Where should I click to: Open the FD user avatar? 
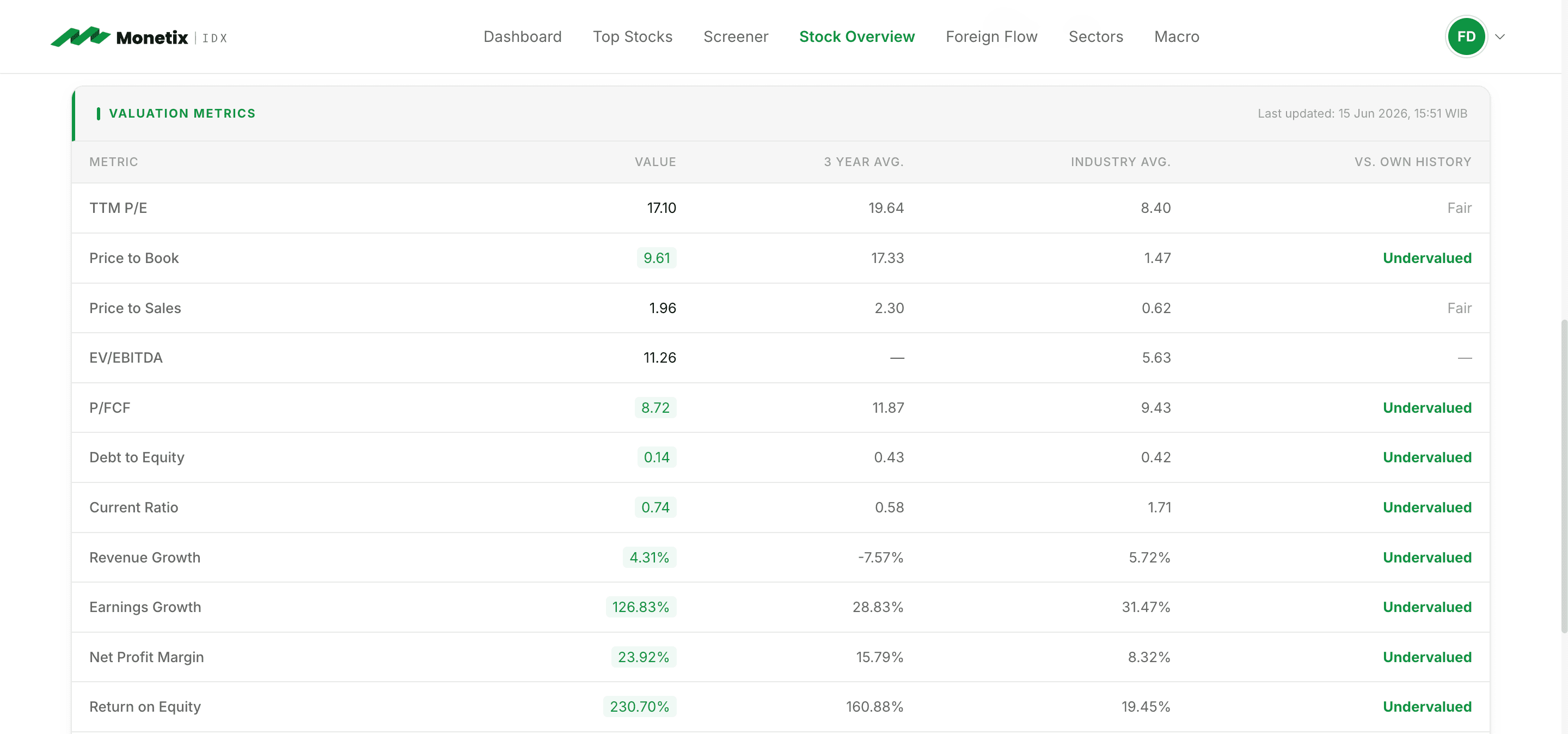1466,36
